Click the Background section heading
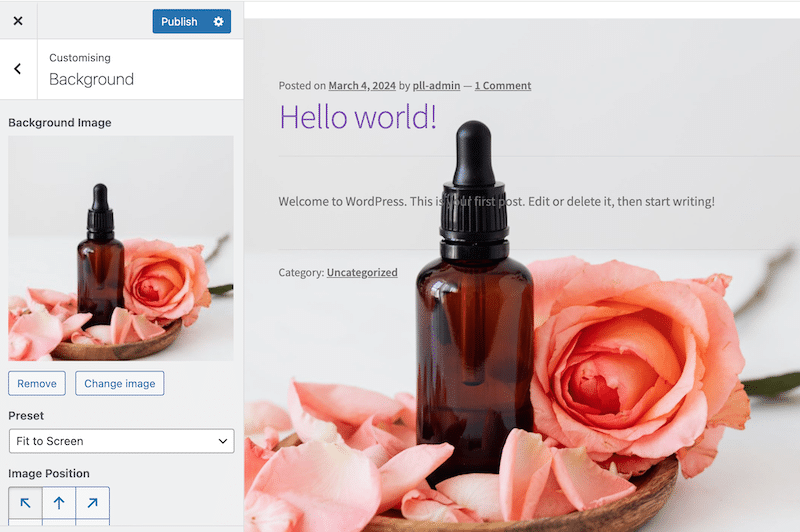 coord(91,79)
